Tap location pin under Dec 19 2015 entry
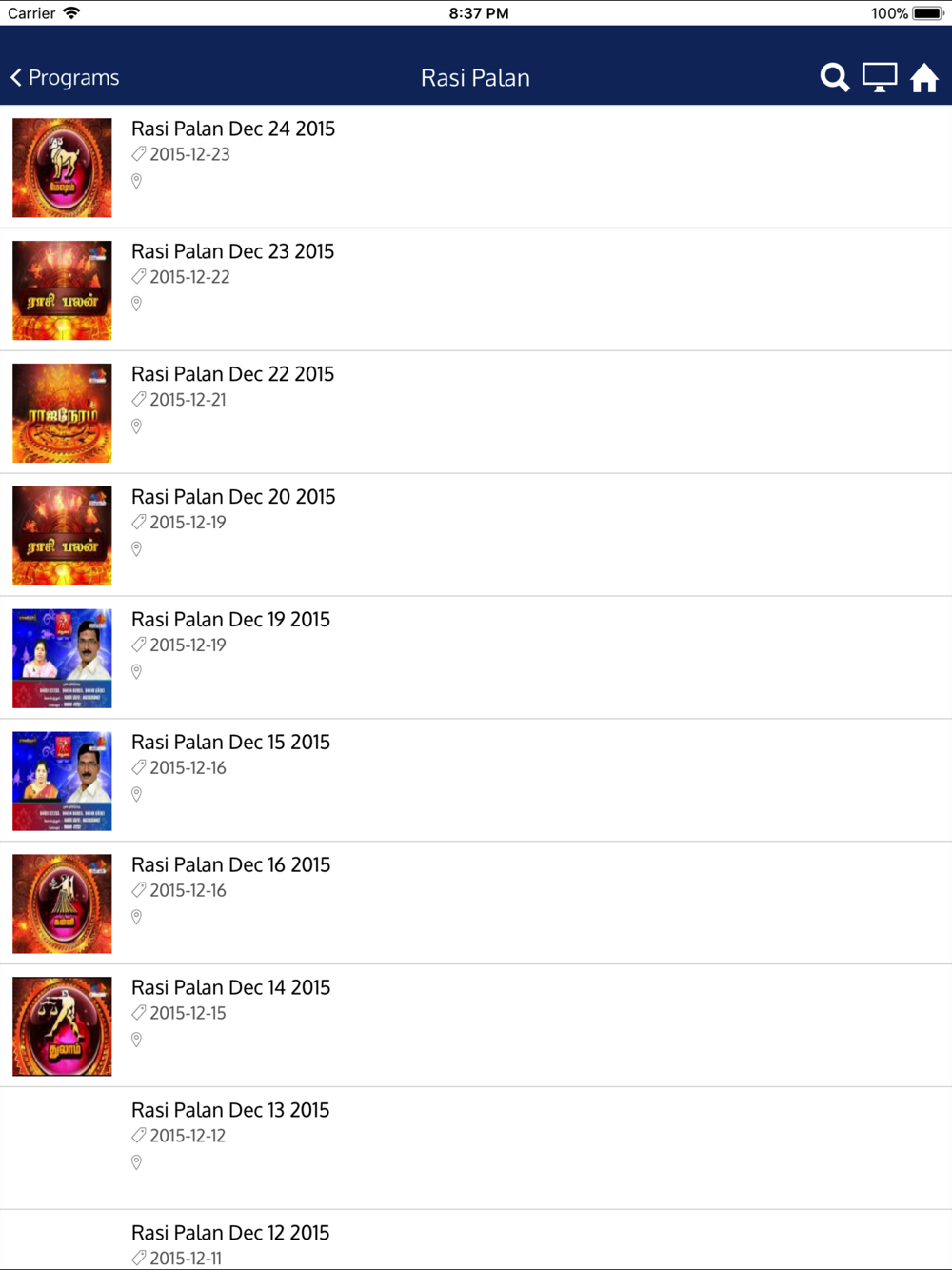This screenshot has width=952, height=1270. (x=137, y=672)
